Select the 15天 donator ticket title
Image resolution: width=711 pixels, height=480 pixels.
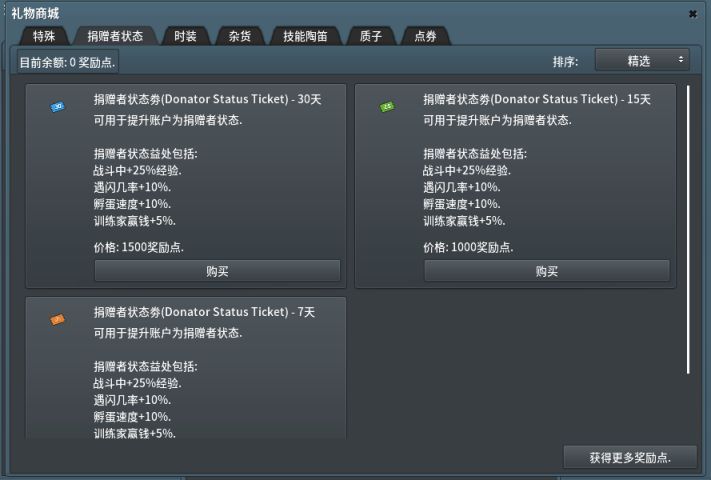click(x=537, y=99)
